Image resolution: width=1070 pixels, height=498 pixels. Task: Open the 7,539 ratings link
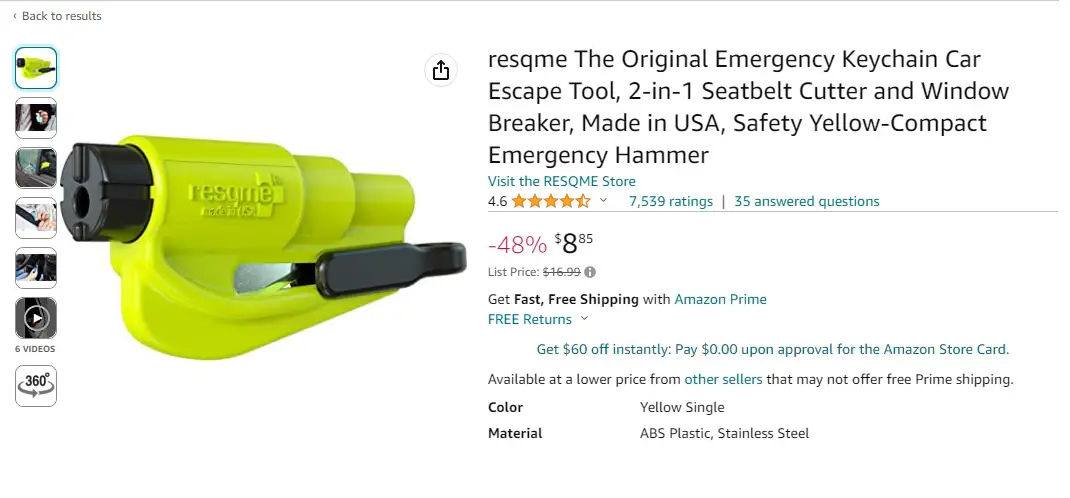pos(670,201)
